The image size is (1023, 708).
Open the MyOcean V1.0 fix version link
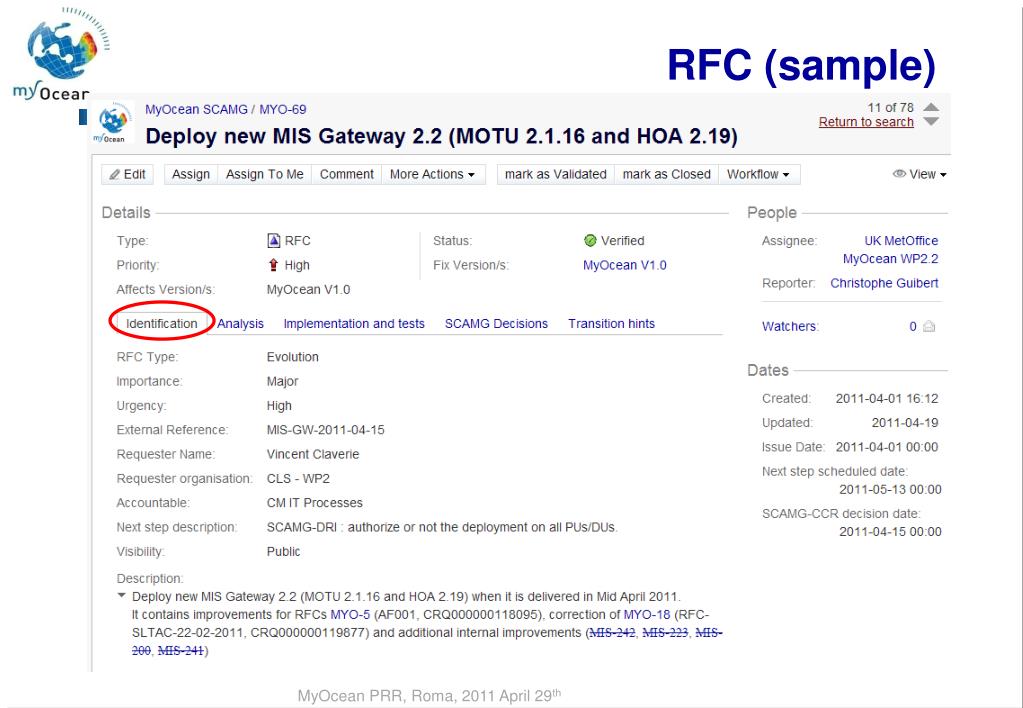pyautogui.click(x=624, y=265)
